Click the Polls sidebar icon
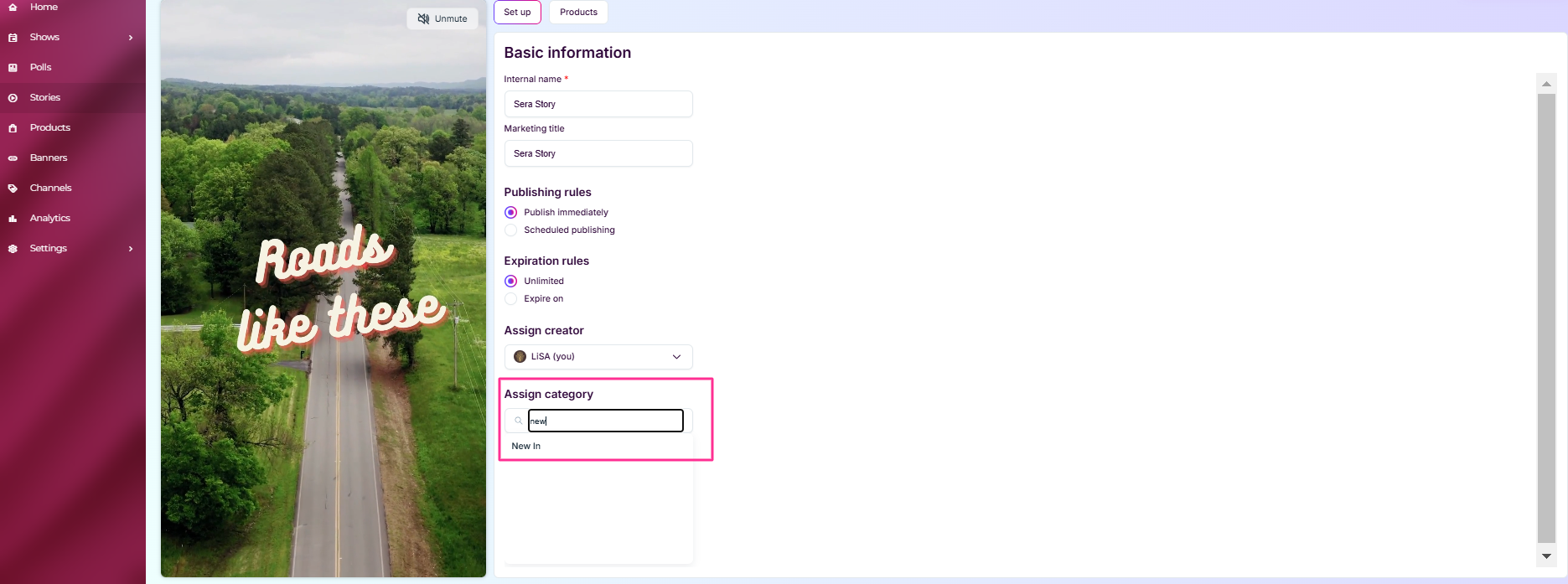The height and width of the screenshot is (584, 1568). (13, 68)
